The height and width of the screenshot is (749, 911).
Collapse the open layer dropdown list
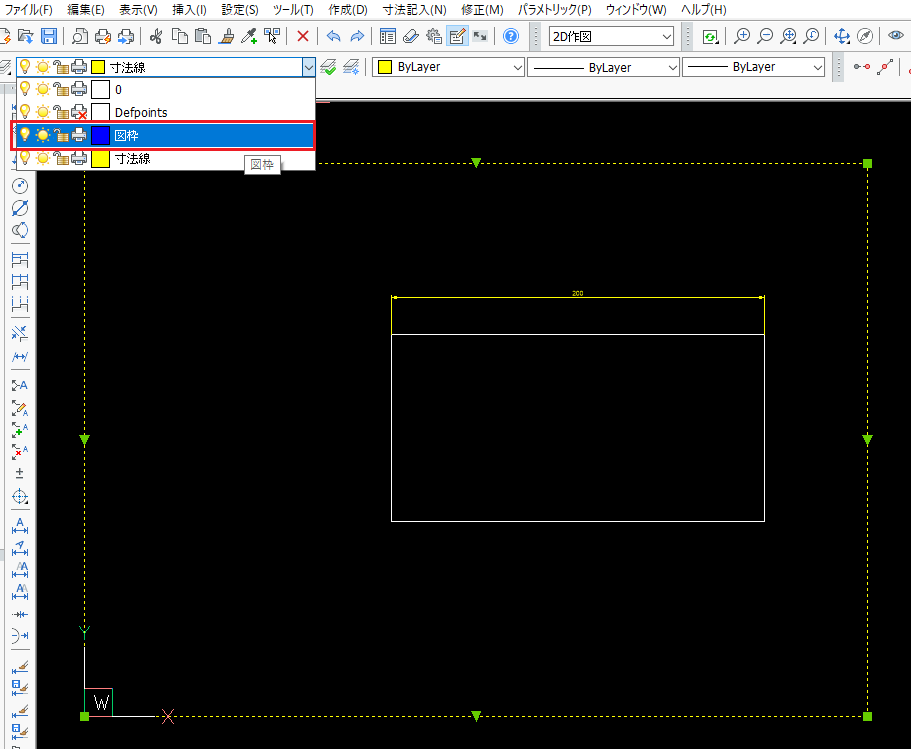(x=309, y=65)
